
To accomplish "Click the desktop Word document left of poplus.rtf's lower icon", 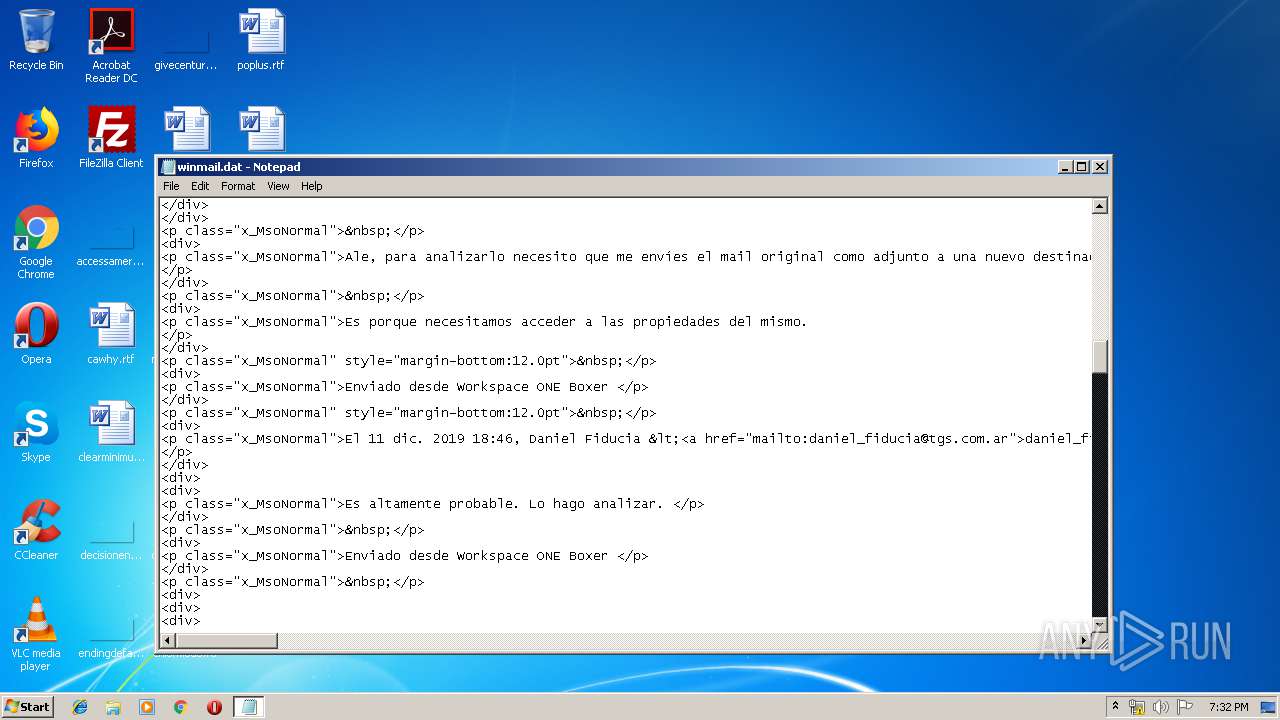I will 187,129.
